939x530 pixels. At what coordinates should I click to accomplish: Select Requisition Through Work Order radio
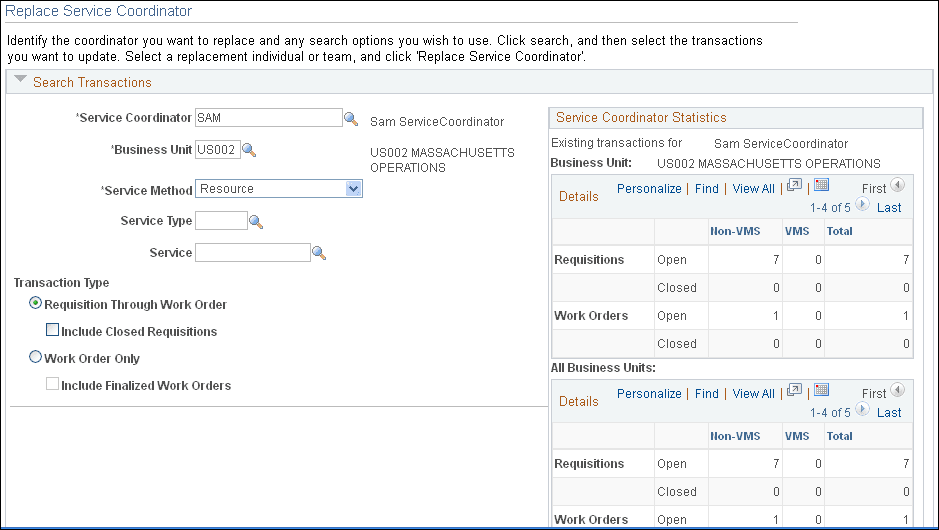(x=35, y=304)
